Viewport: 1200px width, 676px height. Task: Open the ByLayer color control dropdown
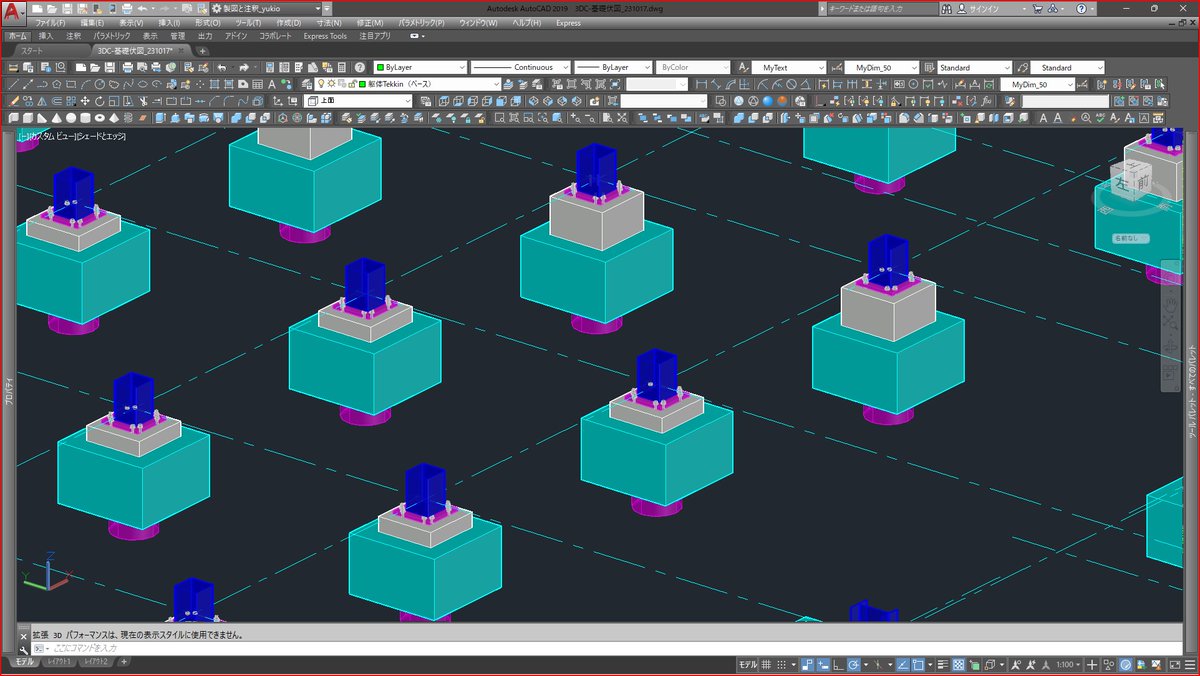[419, 67]
